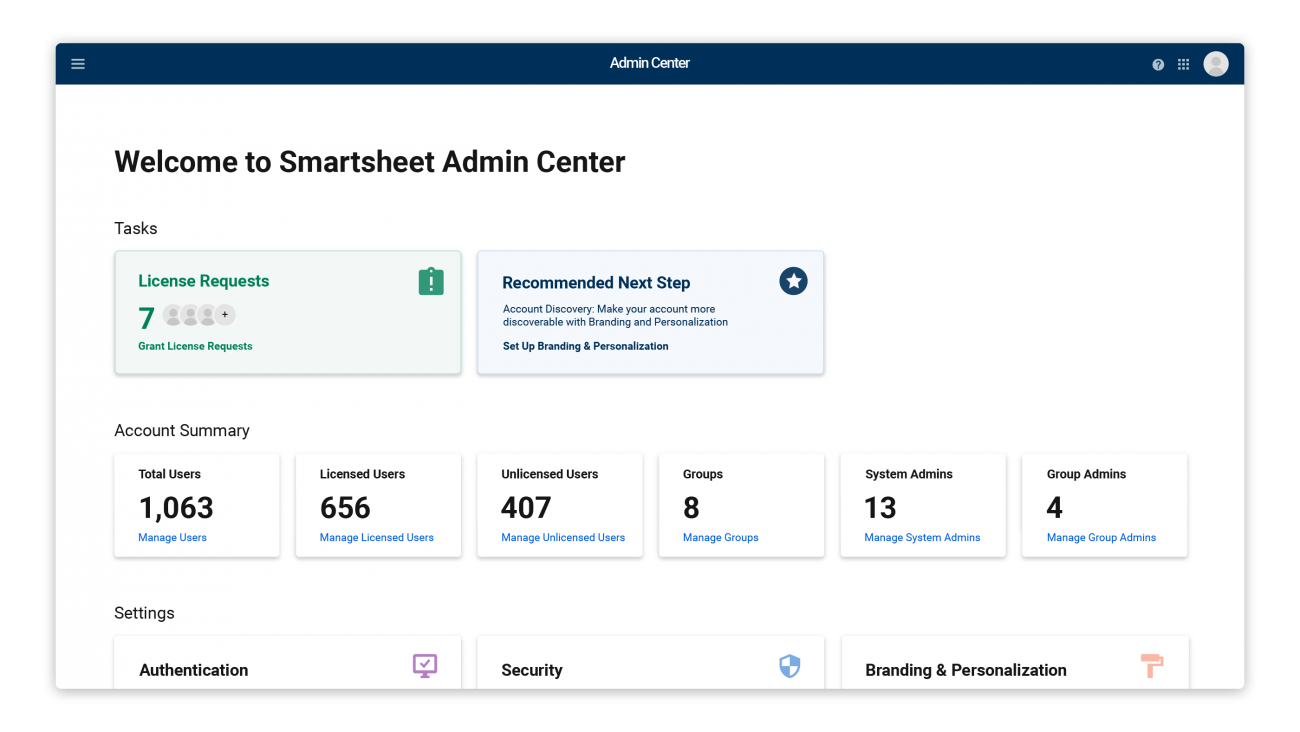Click the star icon on Recommended Next Step
The height and width of the screenshot is (732, 1300).
(793, 281)
